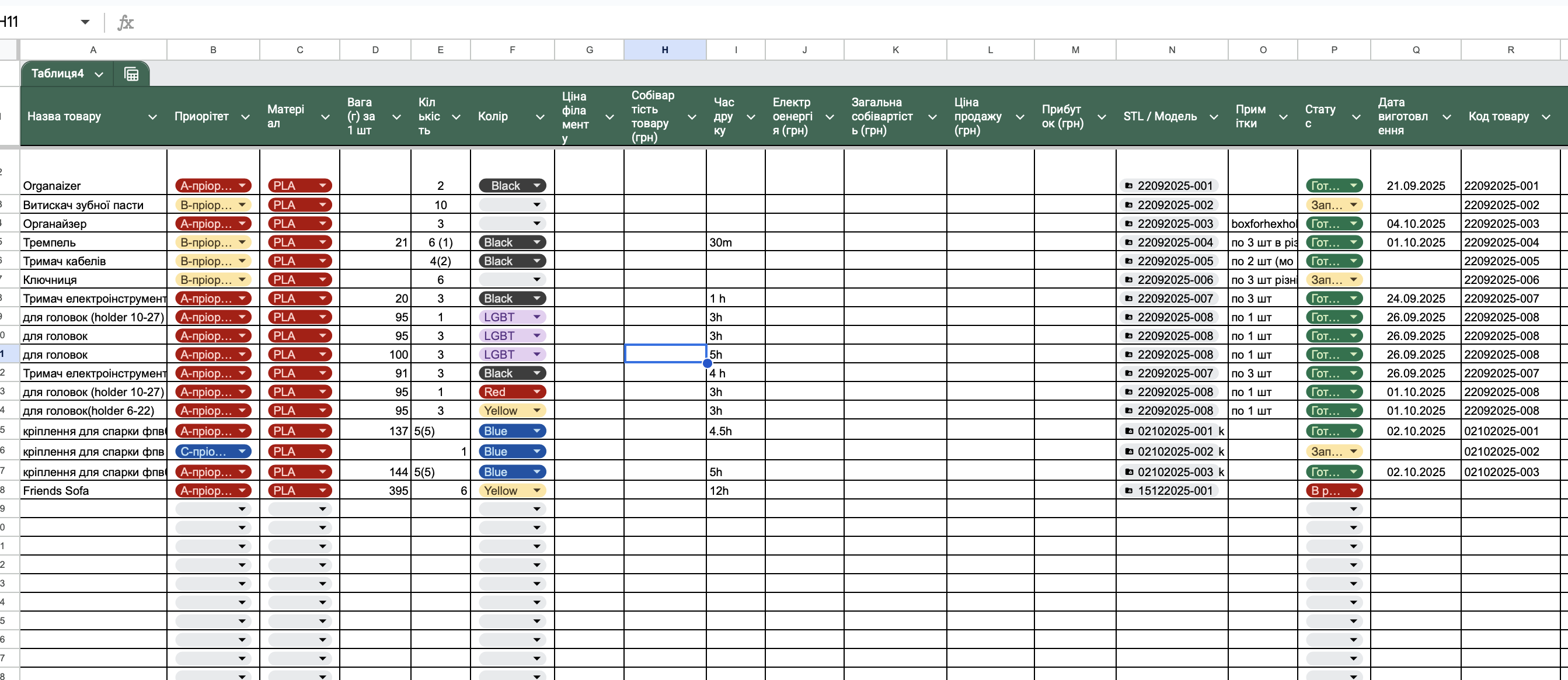Select the Витискач зубної пасти cell
1568x680 pixels.
pos(93,204)
